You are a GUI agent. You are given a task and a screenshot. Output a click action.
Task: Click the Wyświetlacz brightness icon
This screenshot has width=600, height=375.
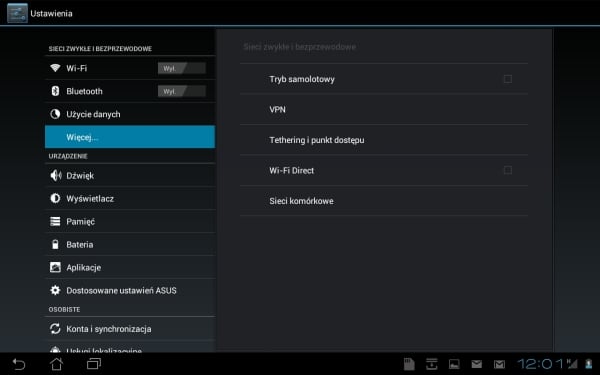coord(55,198)
